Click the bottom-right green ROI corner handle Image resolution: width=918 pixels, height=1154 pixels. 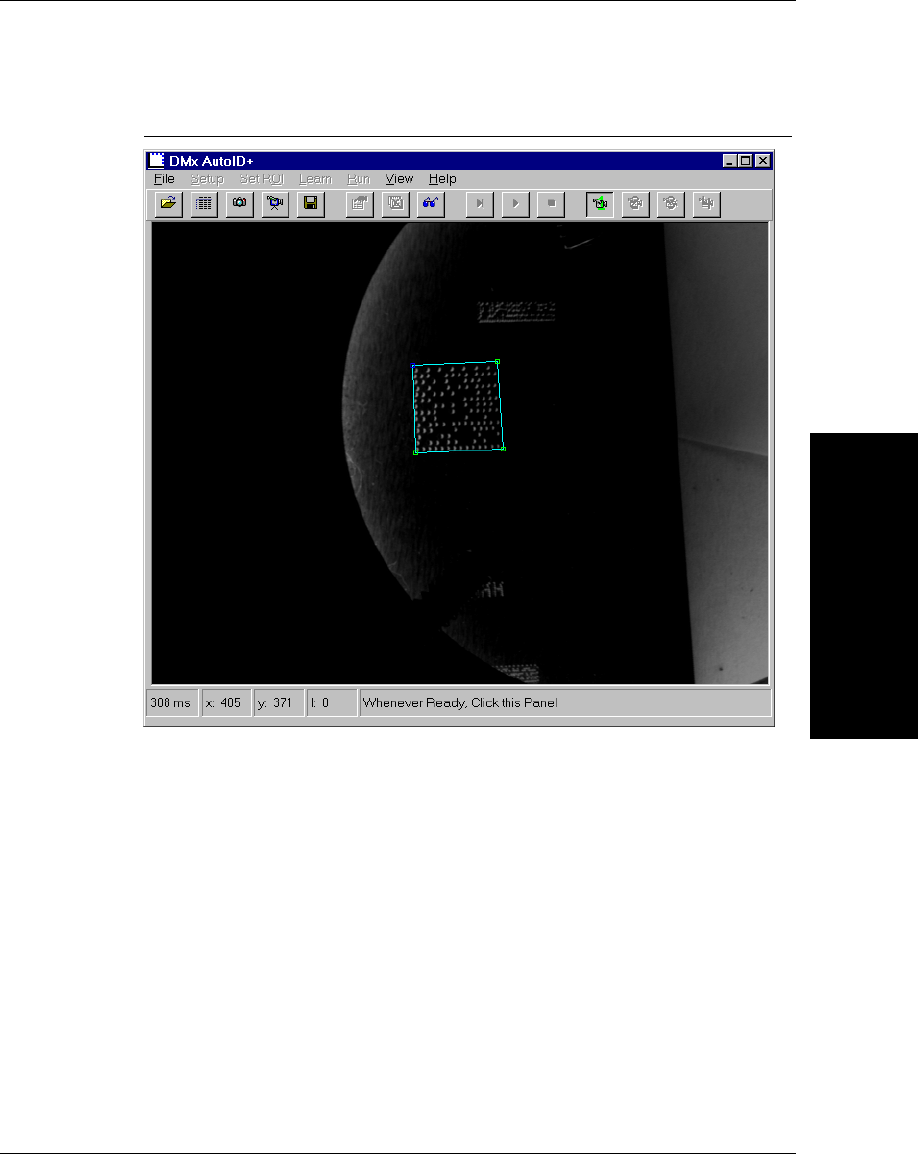point(503,448)
